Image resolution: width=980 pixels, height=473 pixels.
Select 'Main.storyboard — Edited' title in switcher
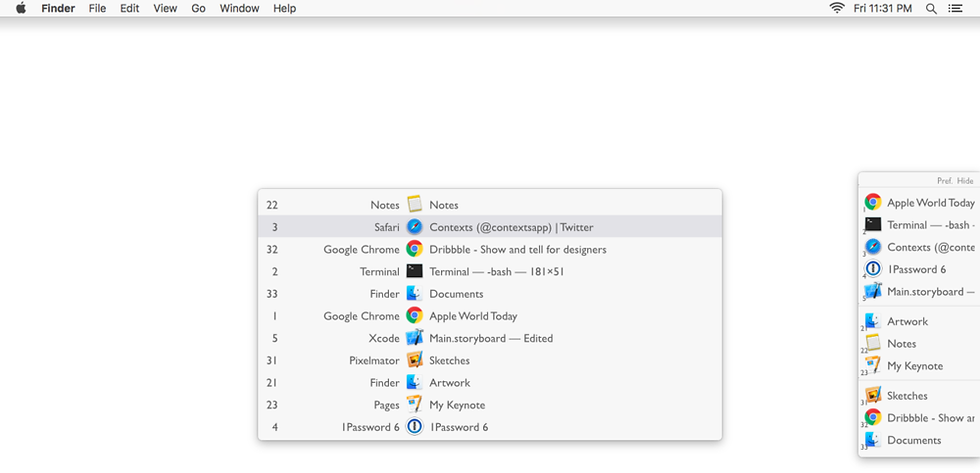point(491,338)
